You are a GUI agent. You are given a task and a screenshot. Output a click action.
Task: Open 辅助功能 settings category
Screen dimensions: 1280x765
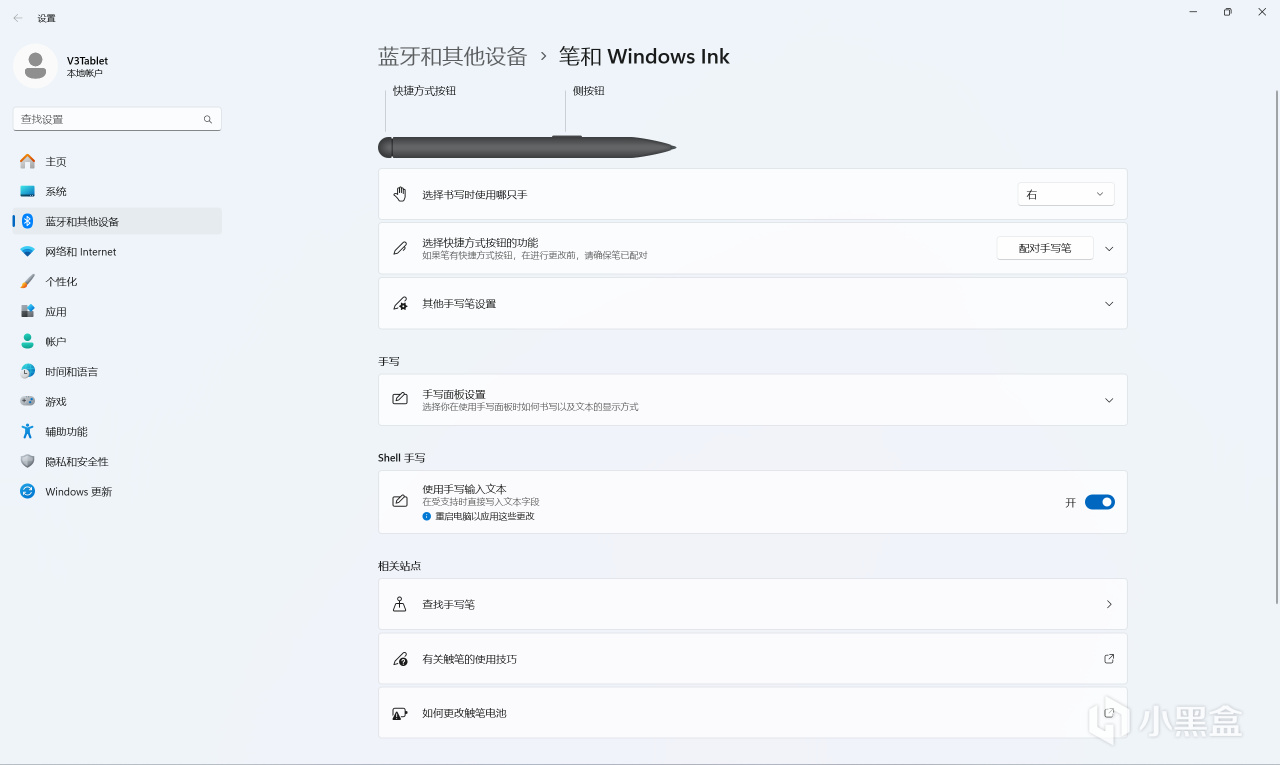[117, 431]
